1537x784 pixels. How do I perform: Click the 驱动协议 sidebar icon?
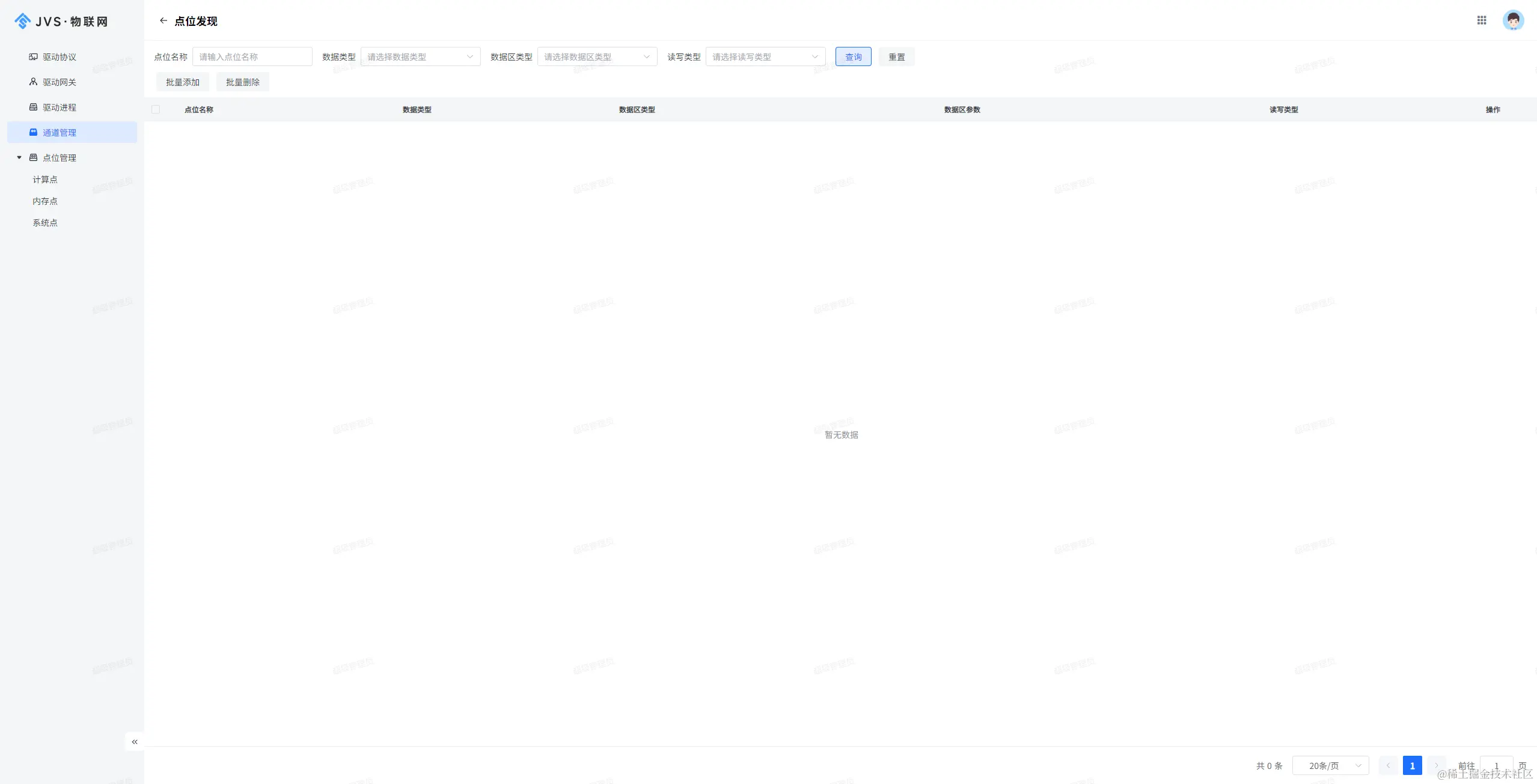34,57
